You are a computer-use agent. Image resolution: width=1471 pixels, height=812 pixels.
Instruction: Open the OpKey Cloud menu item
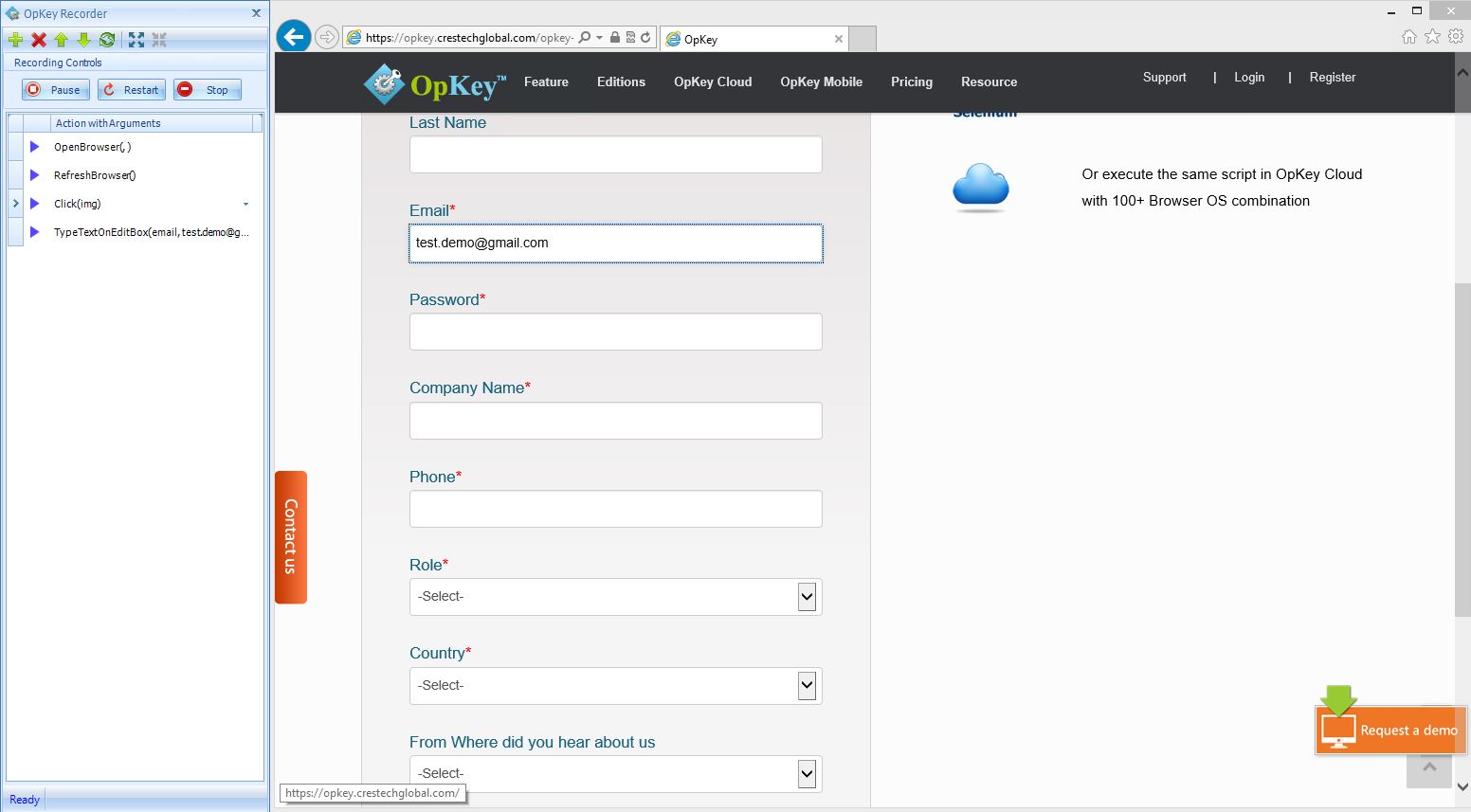pos(713,81)
